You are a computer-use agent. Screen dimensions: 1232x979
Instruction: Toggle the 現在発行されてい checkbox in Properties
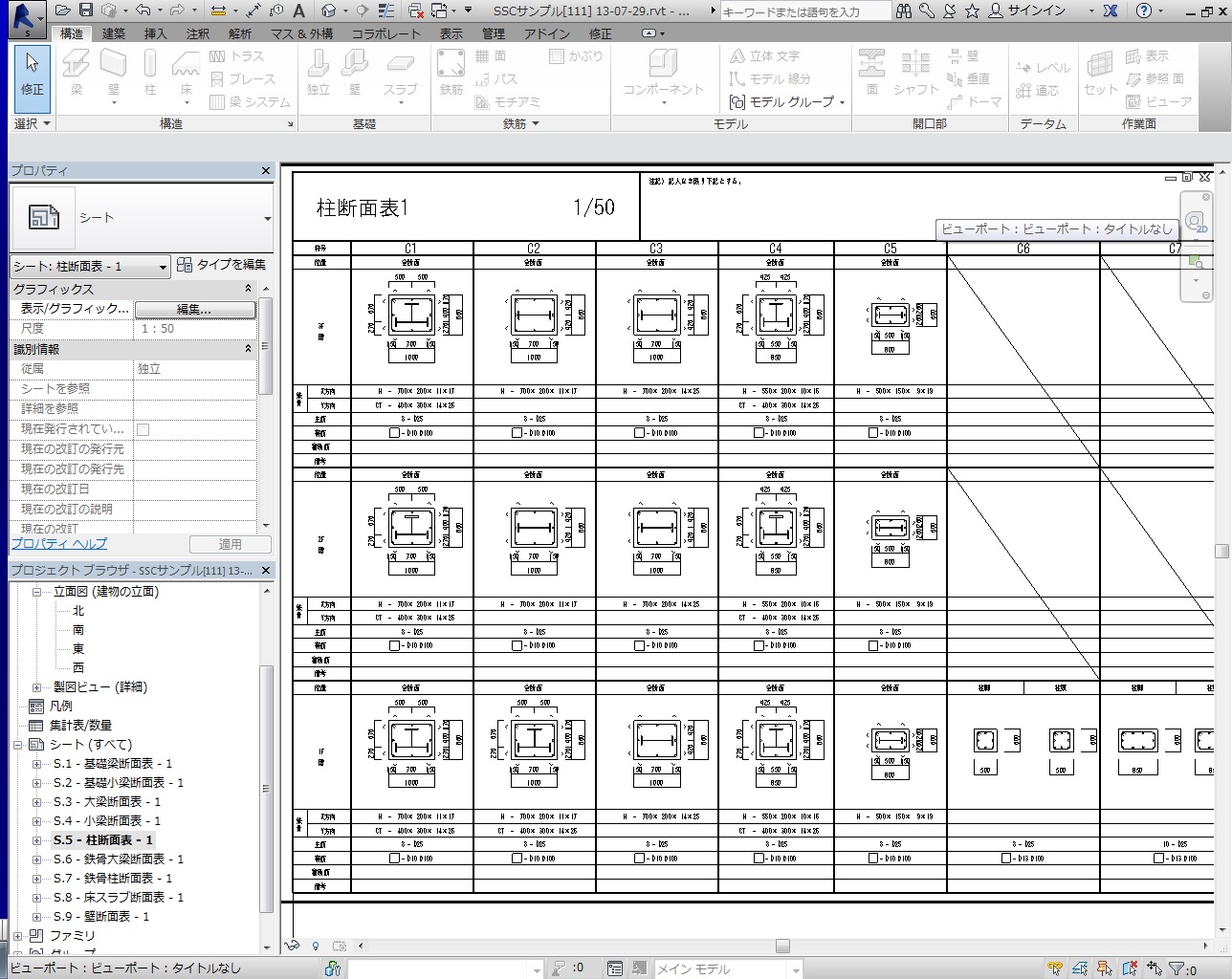pos(141,429)
